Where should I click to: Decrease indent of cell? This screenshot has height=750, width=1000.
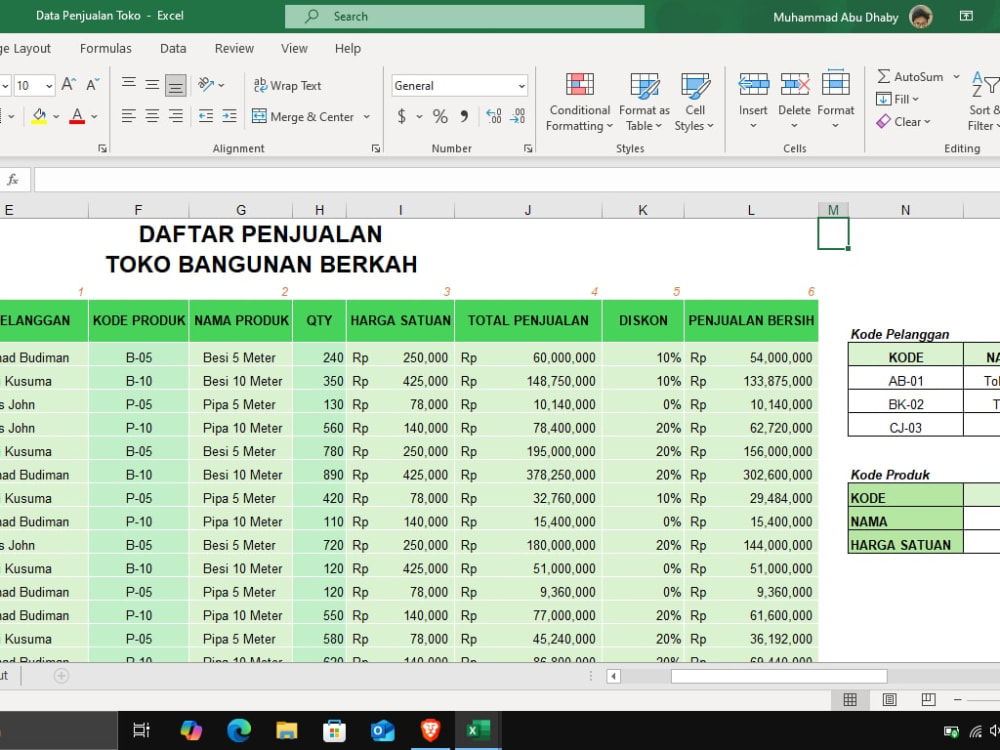[206, 116]
